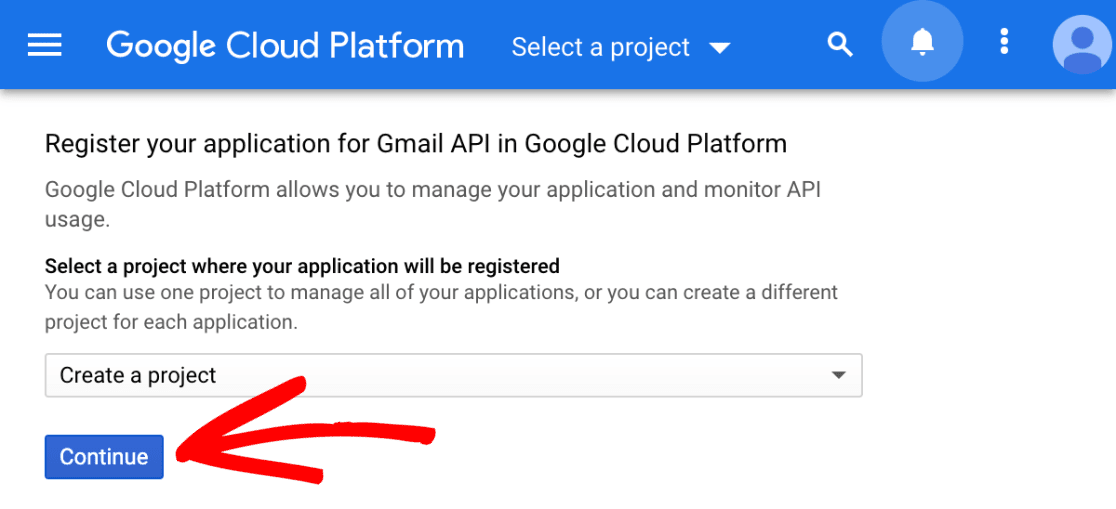The width and height of the screenshot is (1116, 509).
Task: Open the Select a project picker
Action: click(621, 48)
